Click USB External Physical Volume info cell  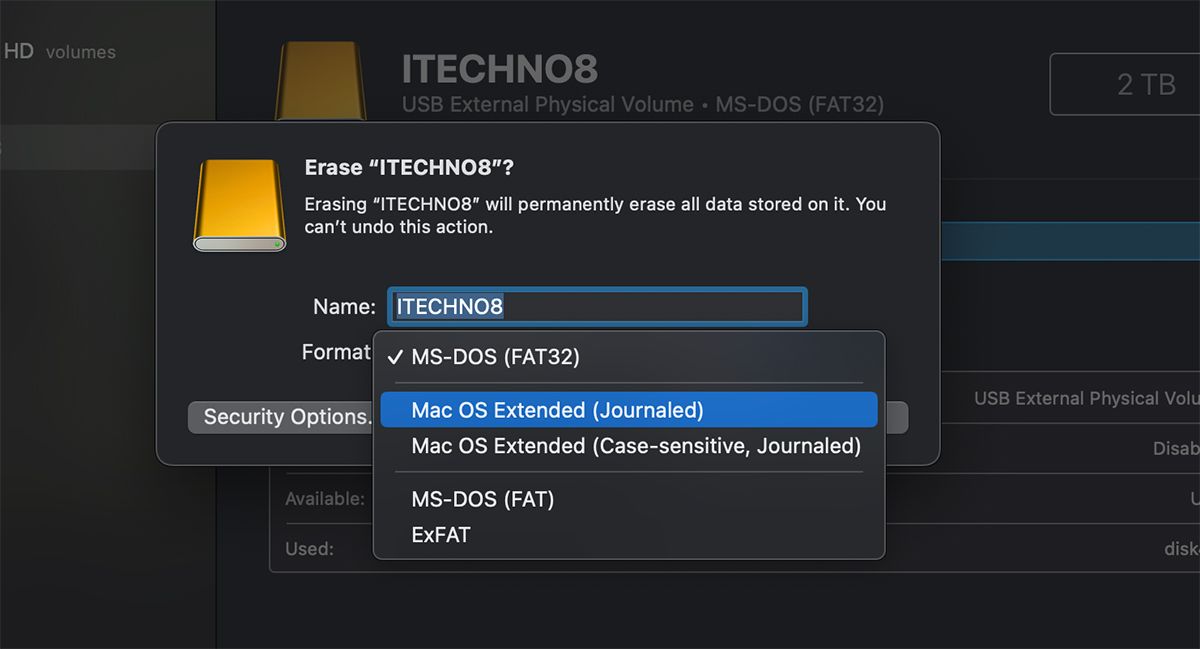coord(1087,398)
